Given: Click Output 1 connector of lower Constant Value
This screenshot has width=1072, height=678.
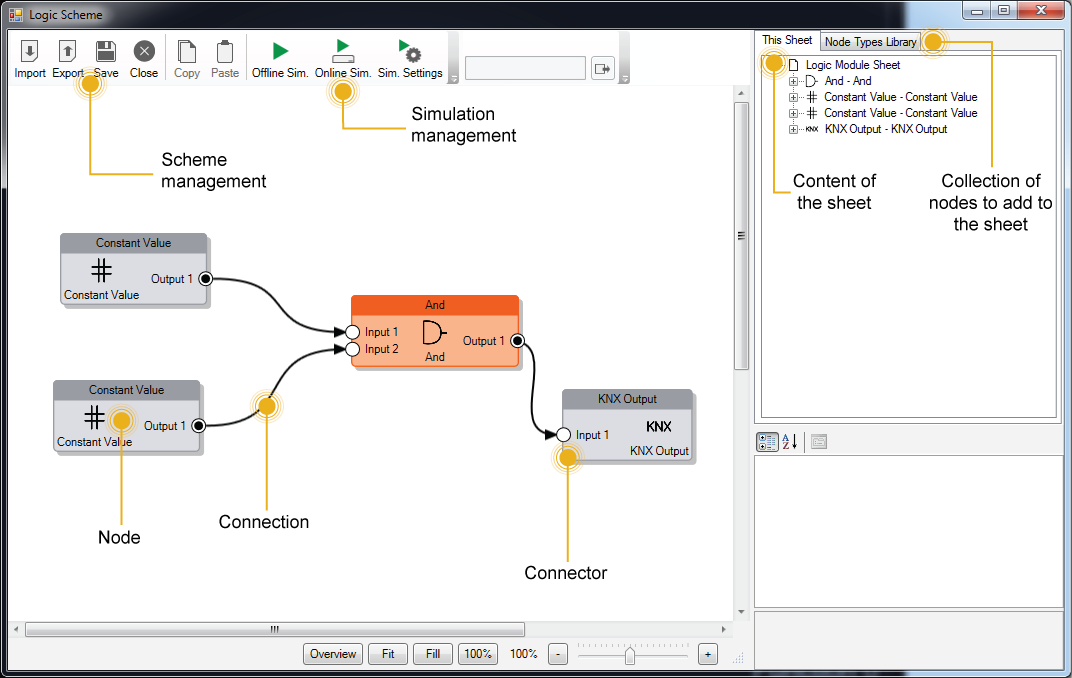Looking at the screenshot, I should pyautogui.click(x=198, y=426).
